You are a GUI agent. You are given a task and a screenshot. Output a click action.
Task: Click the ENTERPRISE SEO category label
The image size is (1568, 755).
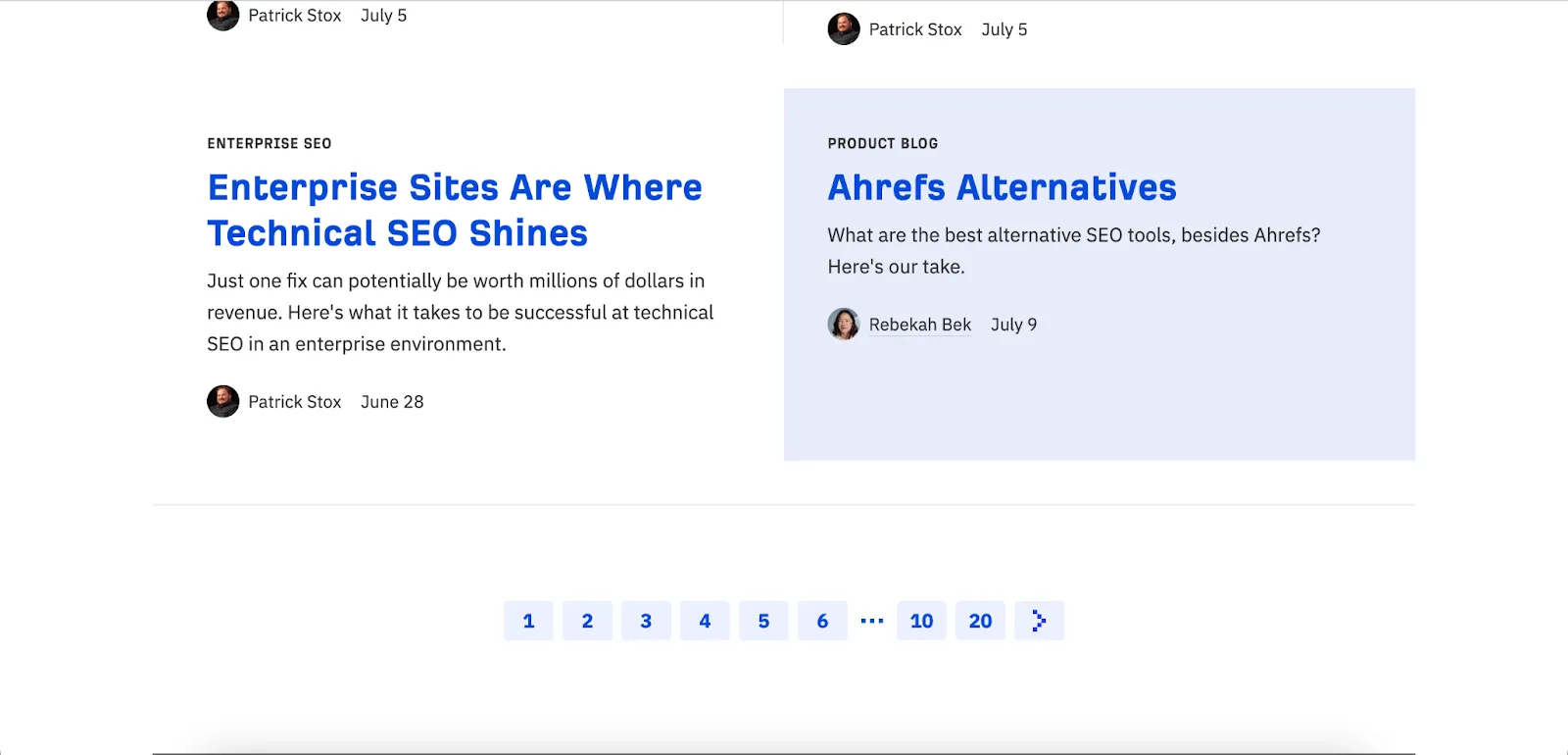point(269,143)
